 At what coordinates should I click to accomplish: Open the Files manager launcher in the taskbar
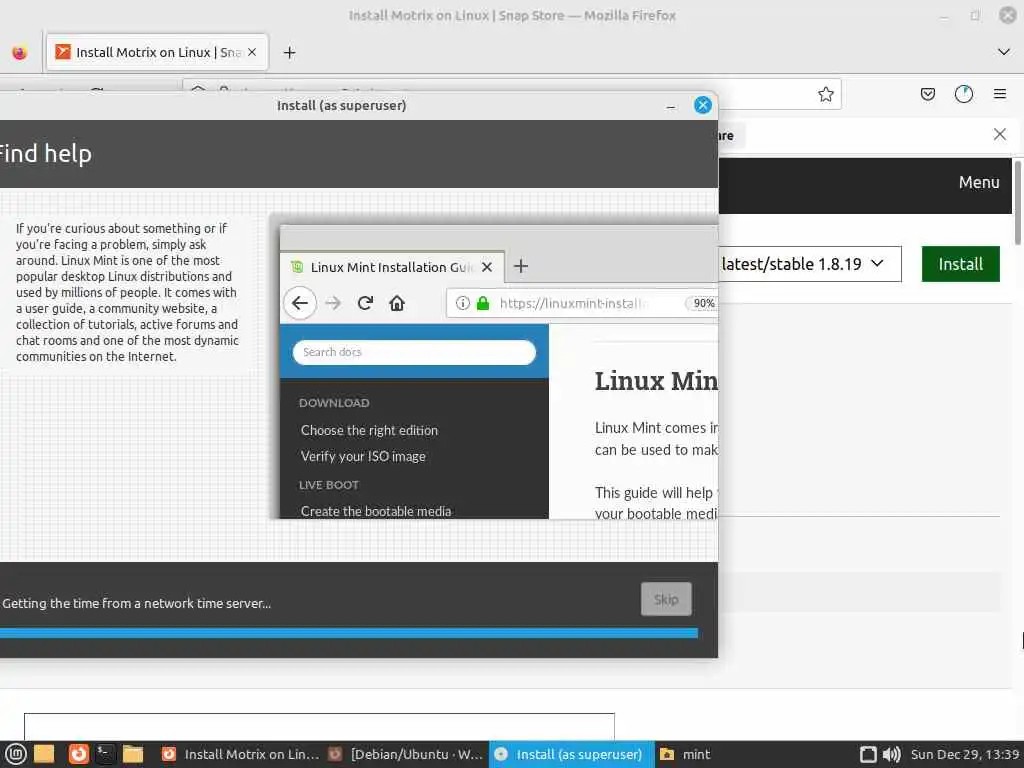(133, 754)
